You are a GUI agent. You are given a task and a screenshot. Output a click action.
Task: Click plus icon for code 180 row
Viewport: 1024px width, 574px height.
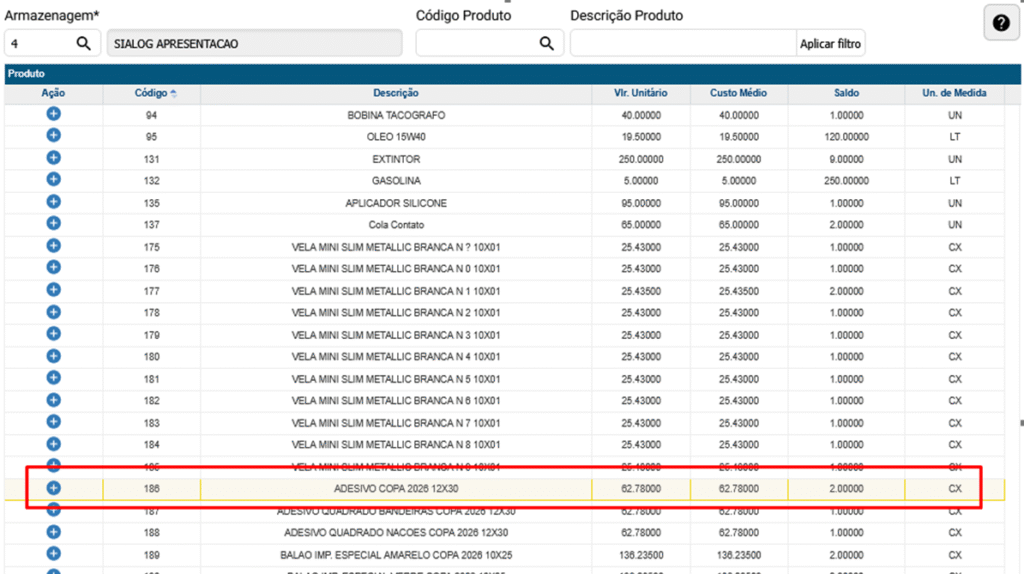(x=53, y=356)
